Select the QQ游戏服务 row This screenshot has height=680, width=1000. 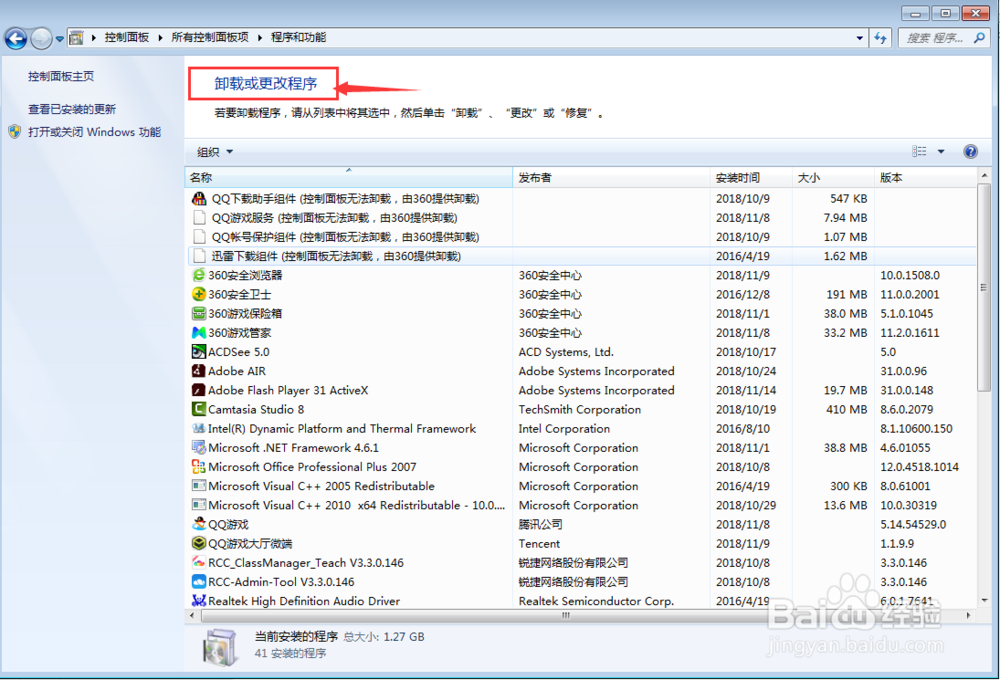581,218
